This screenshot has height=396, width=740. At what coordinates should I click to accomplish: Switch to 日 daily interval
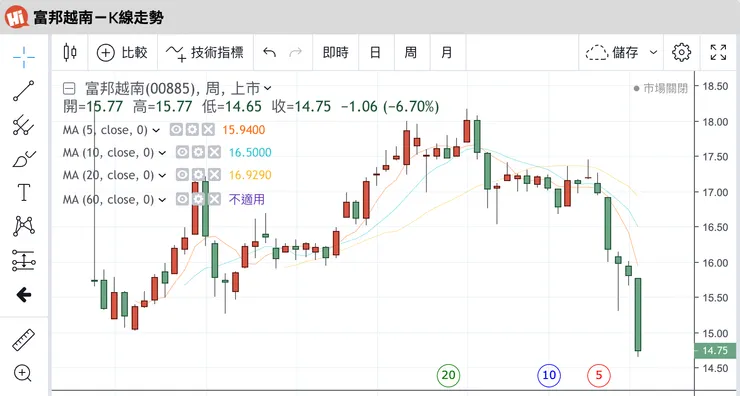pyautogui.click(x=375, y=52)
